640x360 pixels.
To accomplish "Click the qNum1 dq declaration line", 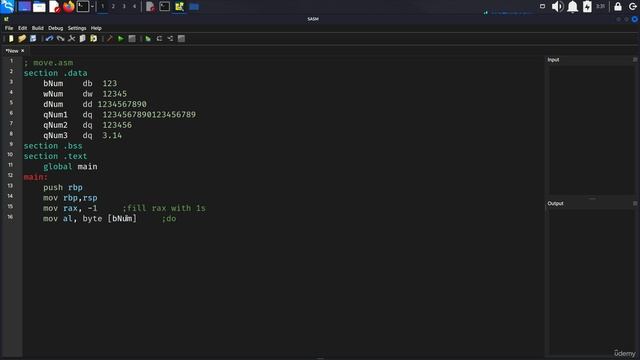I will coord(120,115).
